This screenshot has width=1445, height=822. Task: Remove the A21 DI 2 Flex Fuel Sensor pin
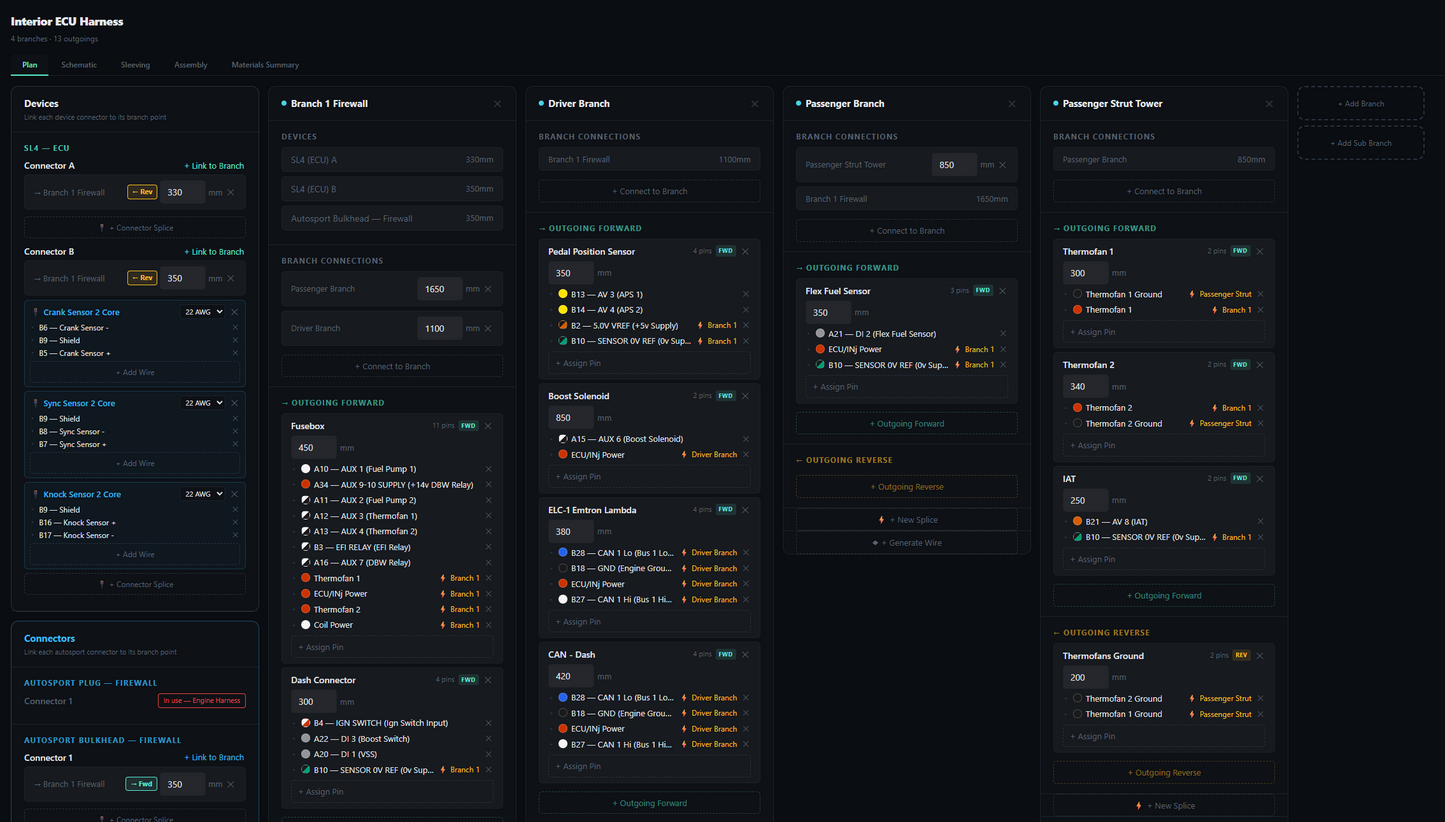(x=1003, y=334)
